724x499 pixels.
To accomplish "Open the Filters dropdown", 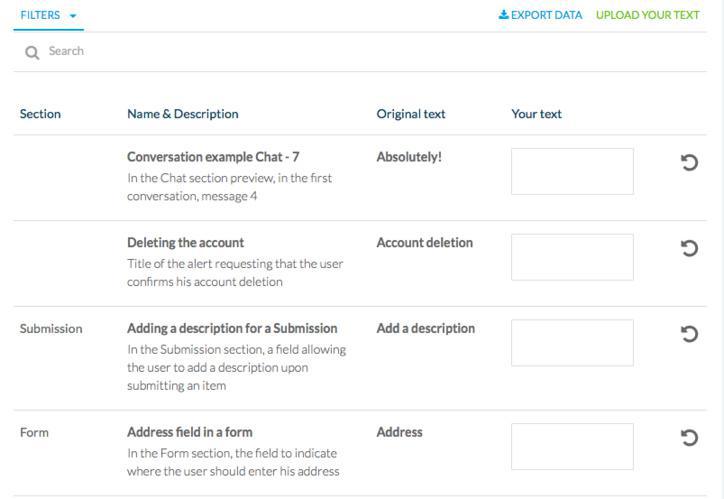I will pos(47,15).
